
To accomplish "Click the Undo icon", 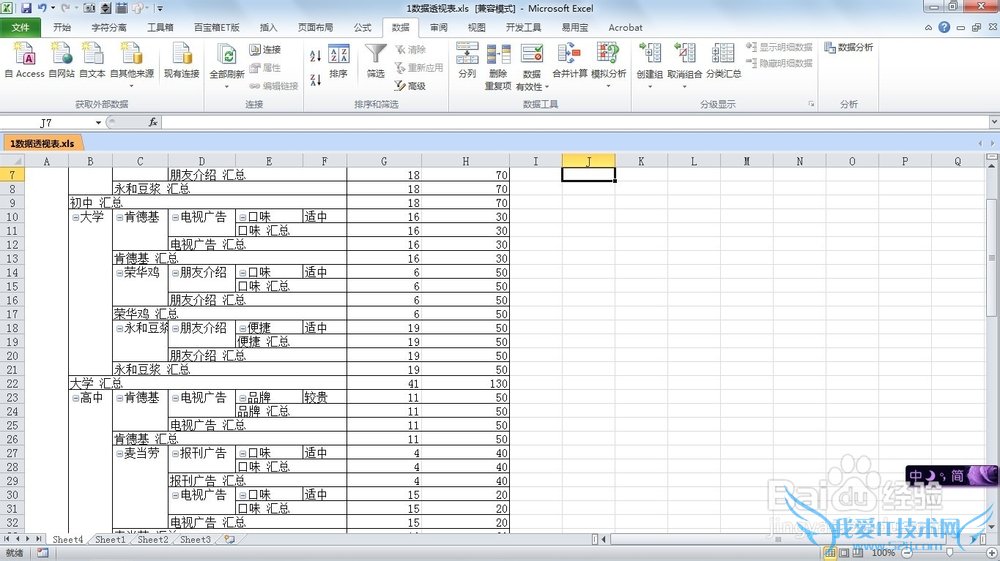I will pyautogui.click(x=42, y=8).
